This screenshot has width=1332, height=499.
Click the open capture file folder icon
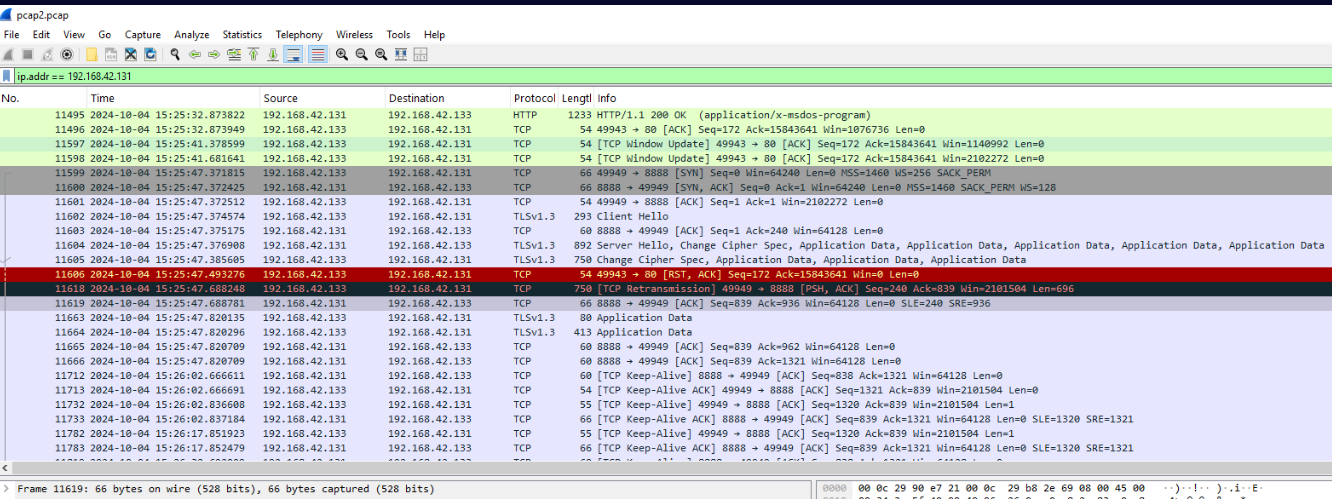tap(92, 54)
